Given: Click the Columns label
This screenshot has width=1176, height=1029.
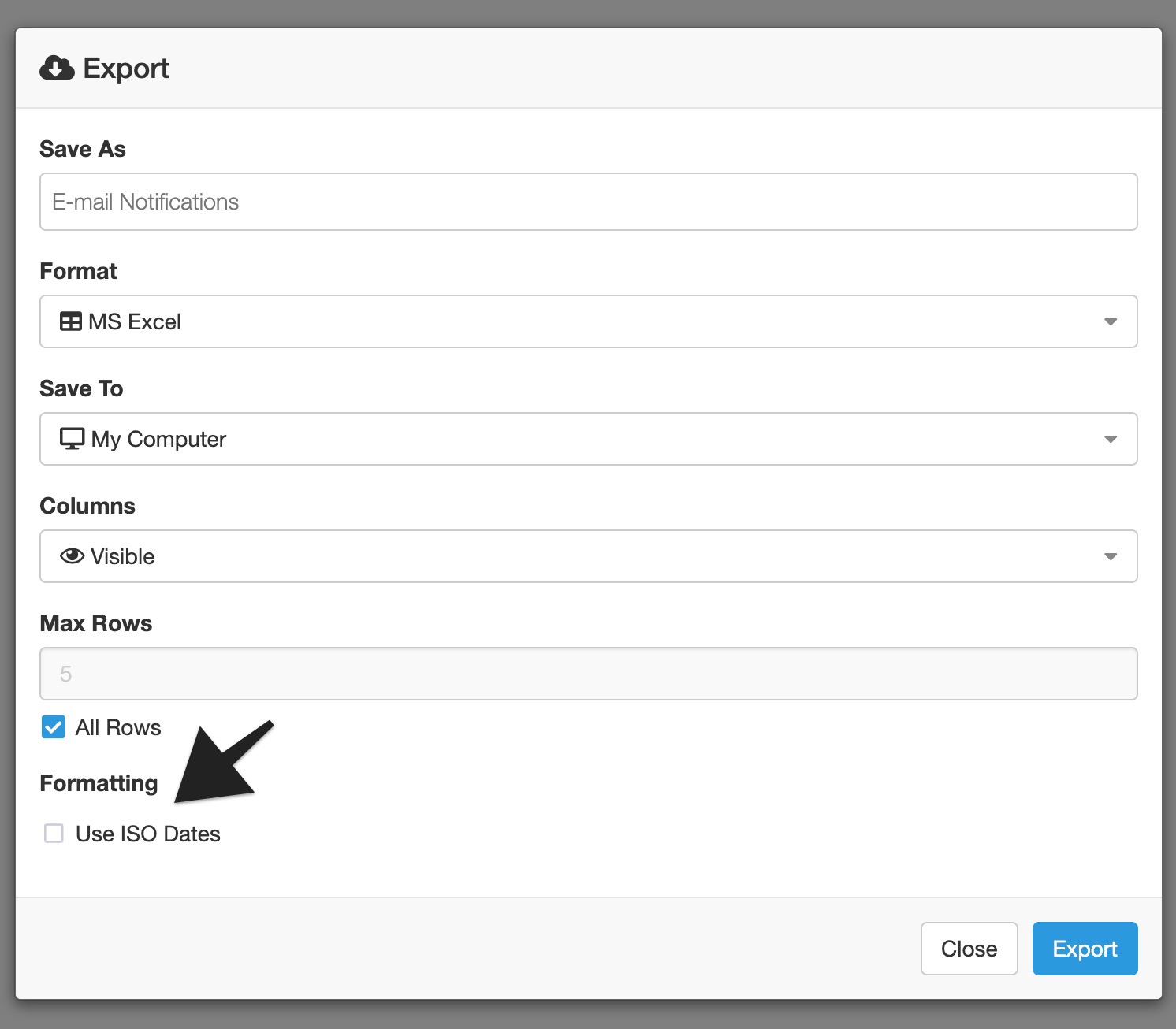Looking at the screenshot, I should pos(87,506).
